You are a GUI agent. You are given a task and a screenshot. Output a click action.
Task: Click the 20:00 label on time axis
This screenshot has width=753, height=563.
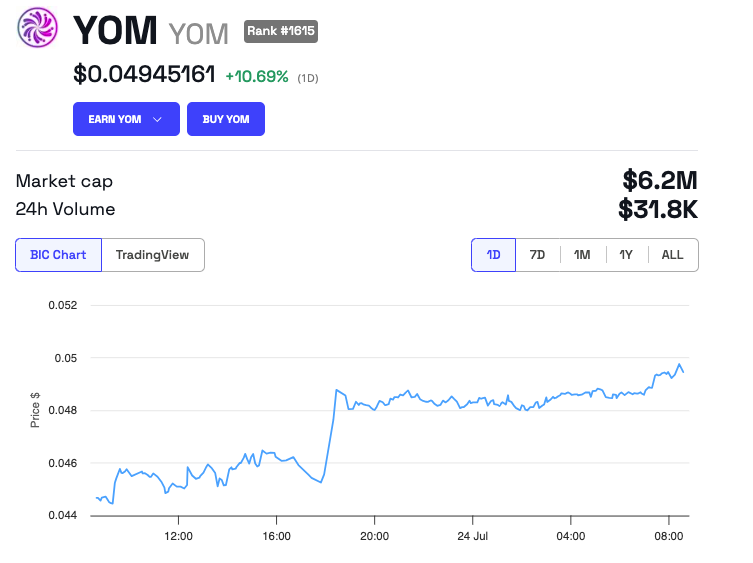[374, 536]
